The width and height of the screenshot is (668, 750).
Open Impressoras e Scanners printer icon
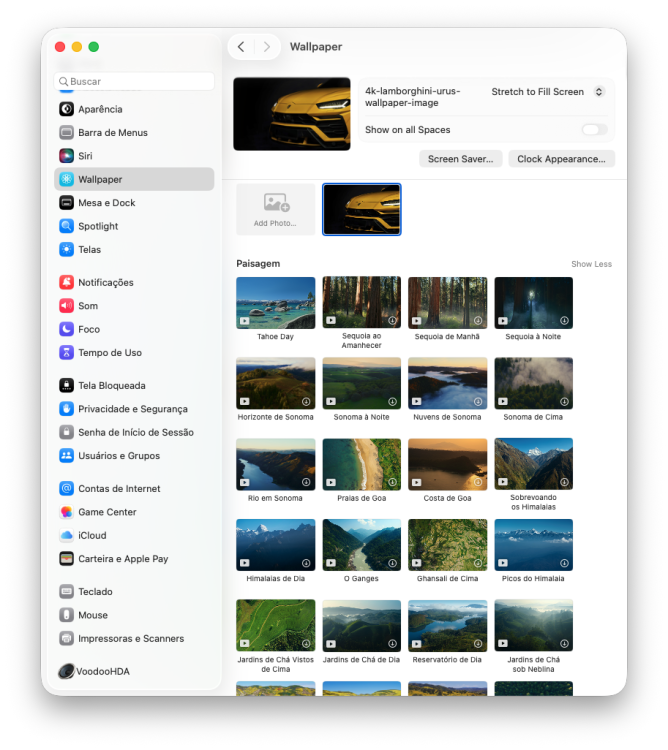point(66,639)
